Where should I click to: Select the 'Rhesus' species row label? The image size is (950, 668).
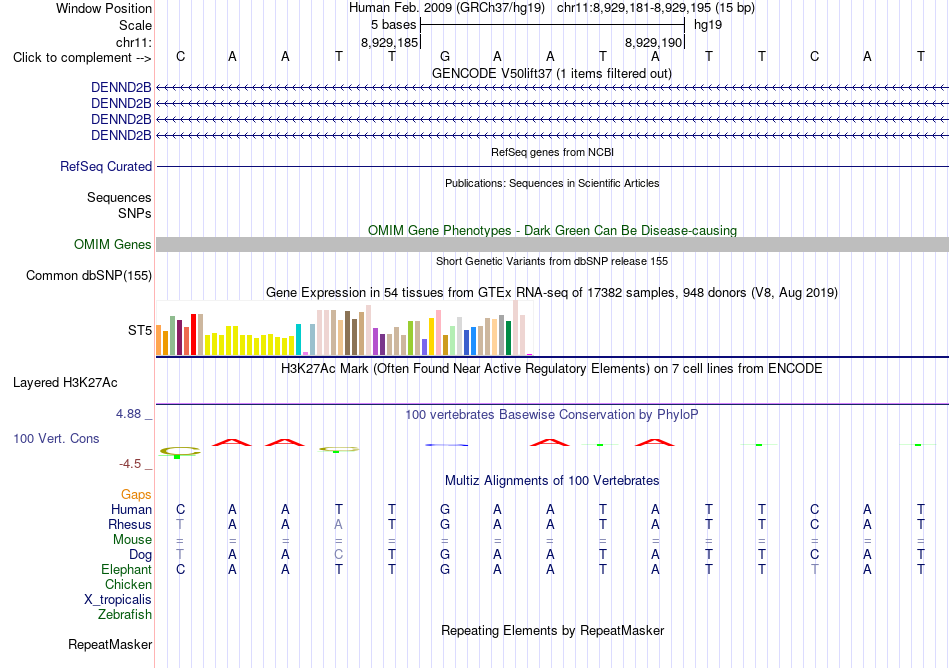(x=130, y=524)
